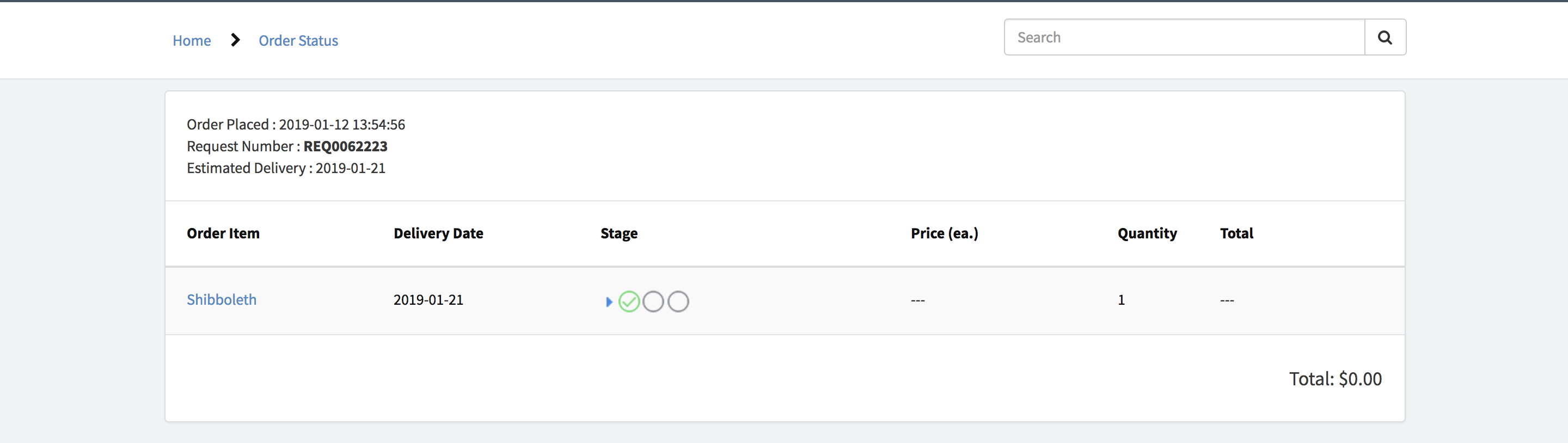Viewport: 1568px width, 443px height.
Task: Focus the Search text field
Action: [x=1184, y=38]
